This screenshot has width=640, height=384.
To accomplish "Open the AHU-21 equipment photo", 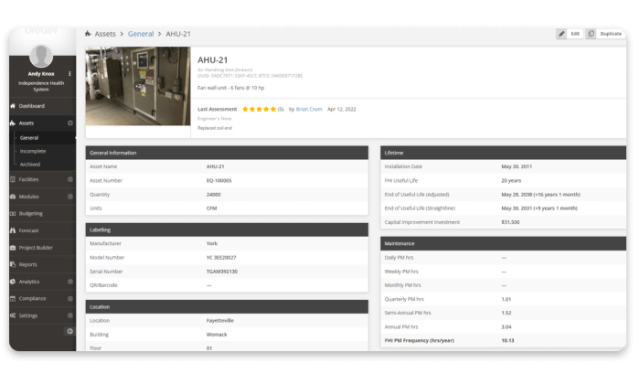I will tap(138, 86).
